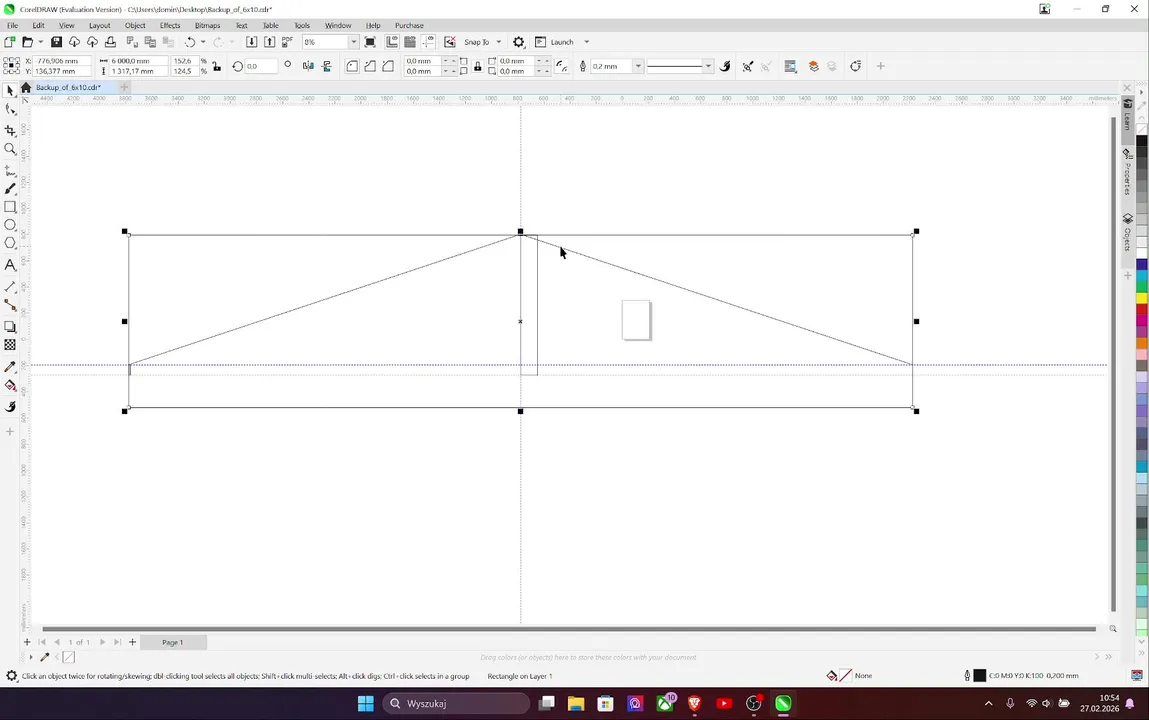Image resolution: width=1149 pixels, height=720 pixels.
Task: Open the Effects menu
Action: coord(170,25)
